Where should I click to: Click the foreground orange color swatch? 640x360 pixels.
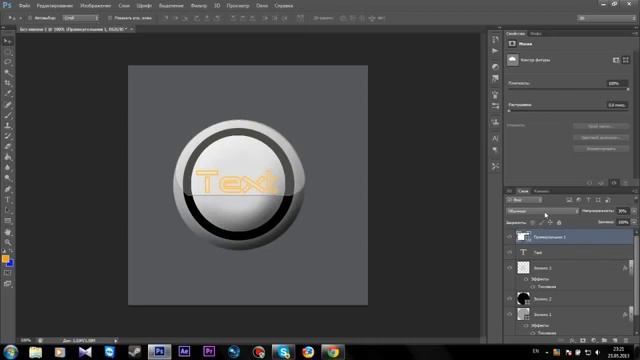(x=5, y=259)
